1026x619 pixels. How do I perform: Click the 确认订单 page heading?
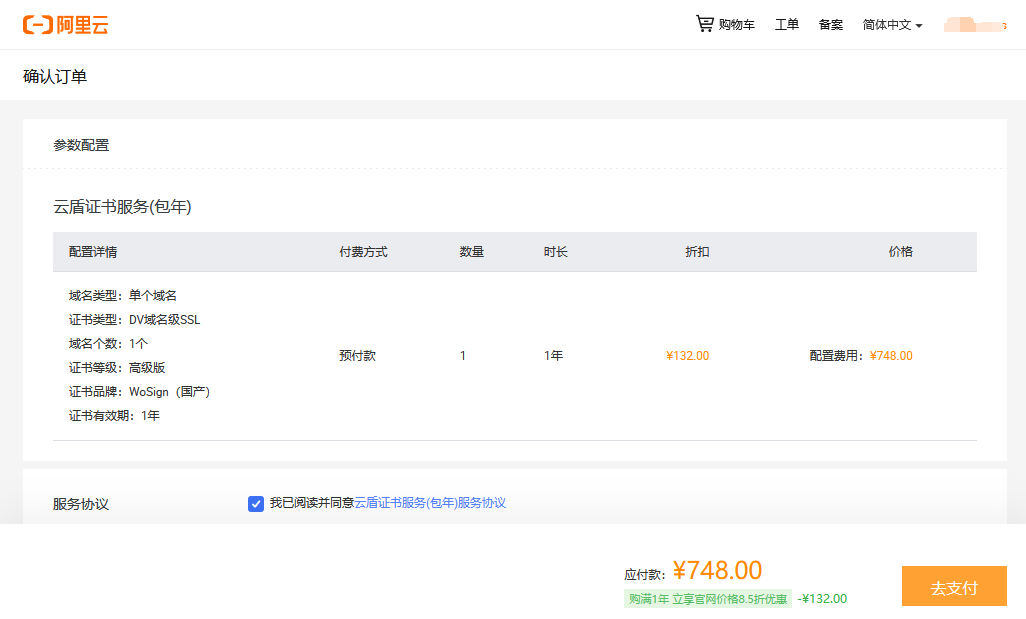[x=55, y=76]
